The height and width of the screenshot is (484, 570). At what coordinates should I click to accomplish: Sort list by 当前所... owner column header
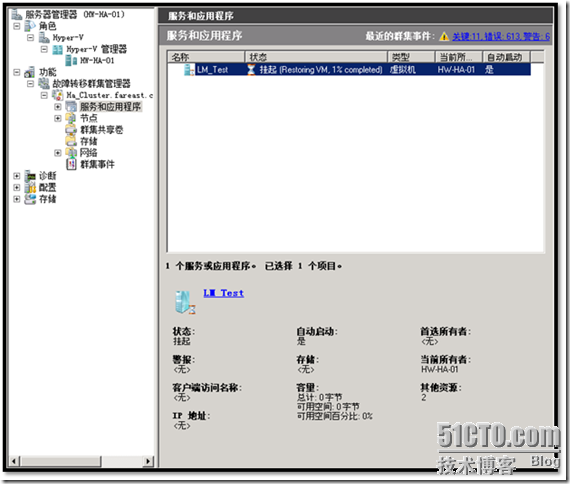pos(459,57)
